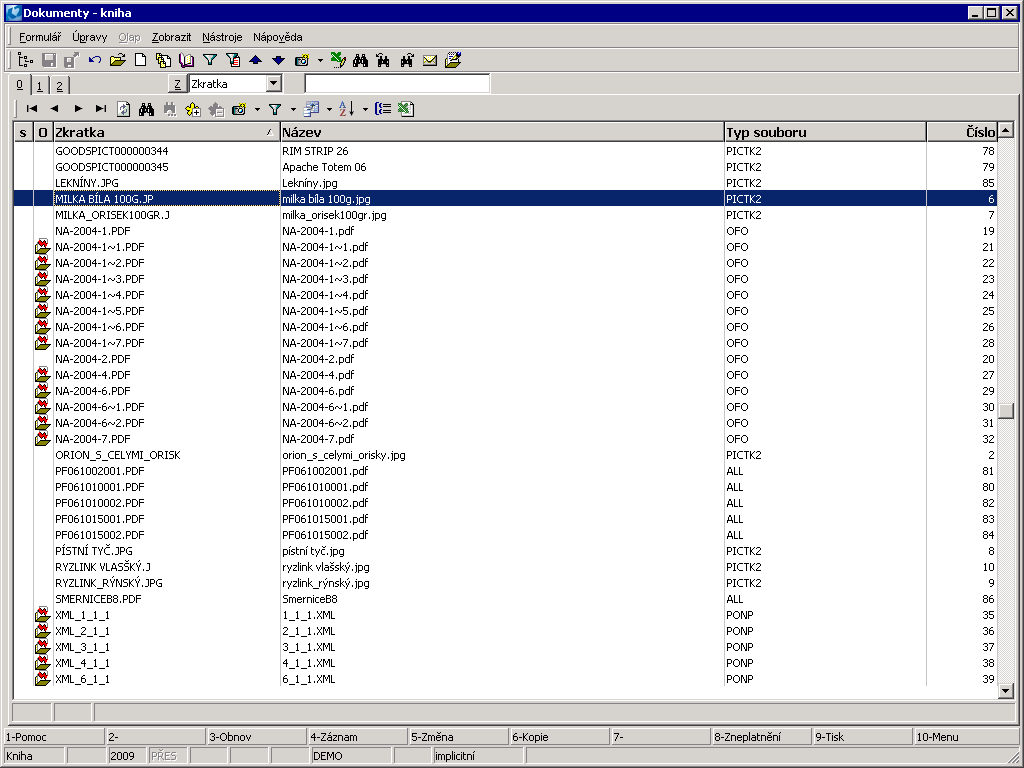This screenshot has width=1024, height=768.
Task: Jump to first record with navigation arrow
Action: pyautogui.click(x=32, y=109)
